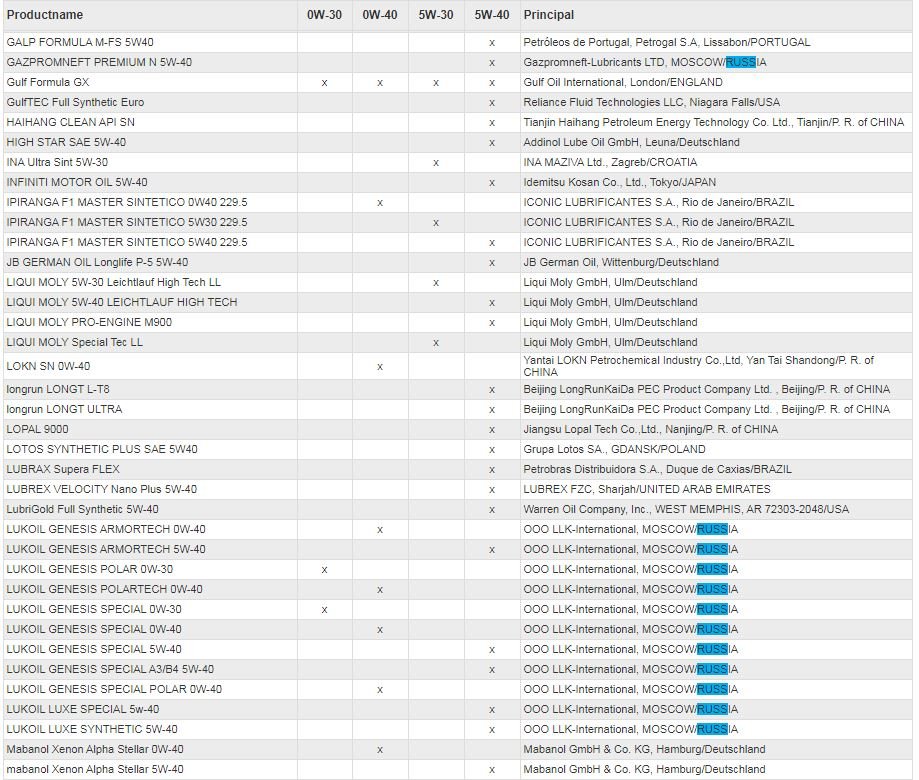Select principal Warren Oil Company, Inc., WEST MEMPHIS
The width and height of the screenshot is (919, 780).
click(x=686, y=509)
